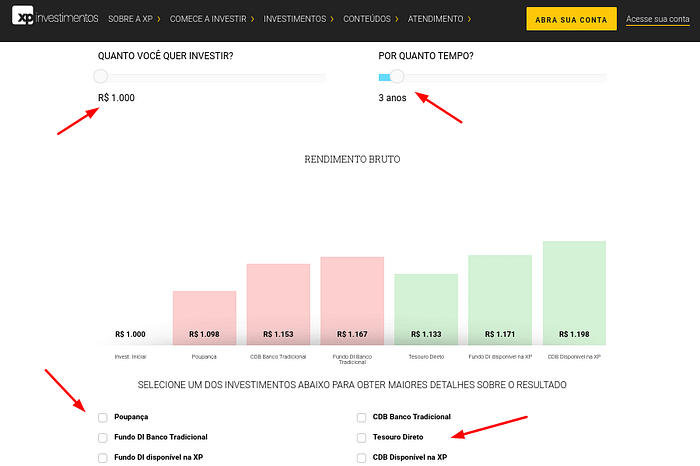700x466 pixels.
Task: Open the INVESTIMENTOS menu
Action: [x=298, y=19]
